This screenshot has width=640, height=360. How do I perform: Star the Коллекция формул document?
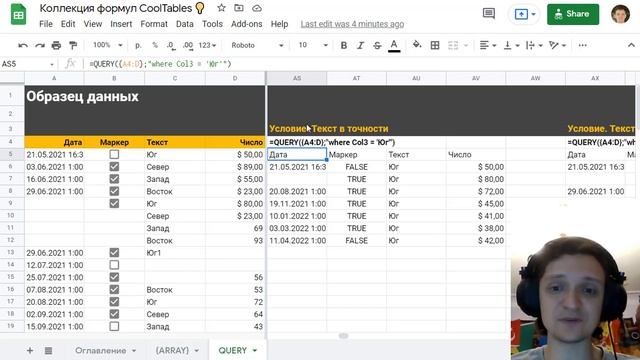point(221,8)
